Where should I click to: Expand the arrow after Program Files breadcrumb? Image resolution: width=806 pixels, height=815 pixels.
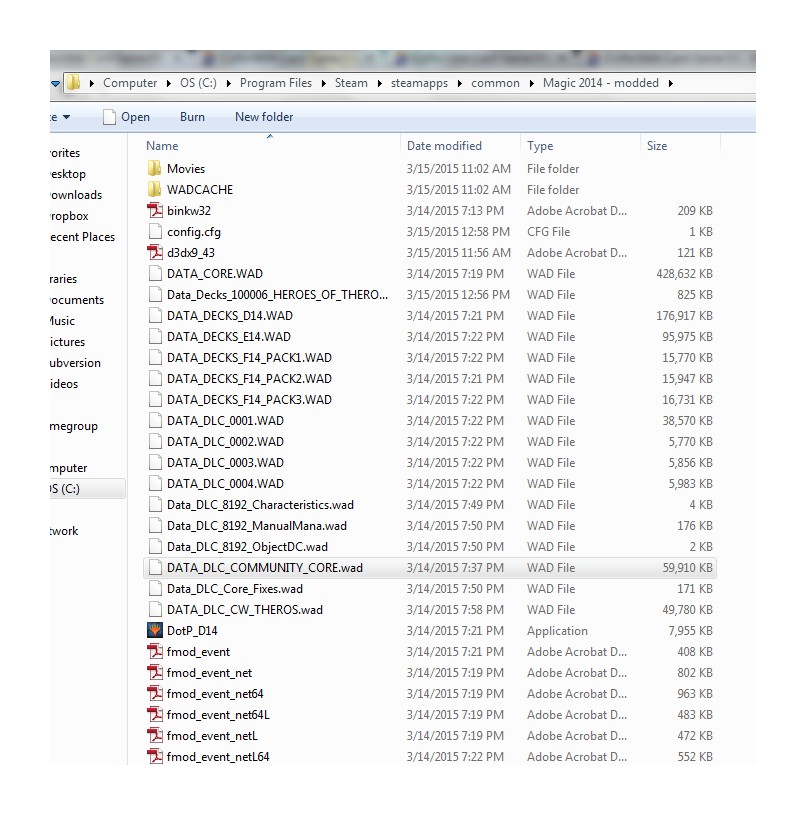(x=321, y=83)
